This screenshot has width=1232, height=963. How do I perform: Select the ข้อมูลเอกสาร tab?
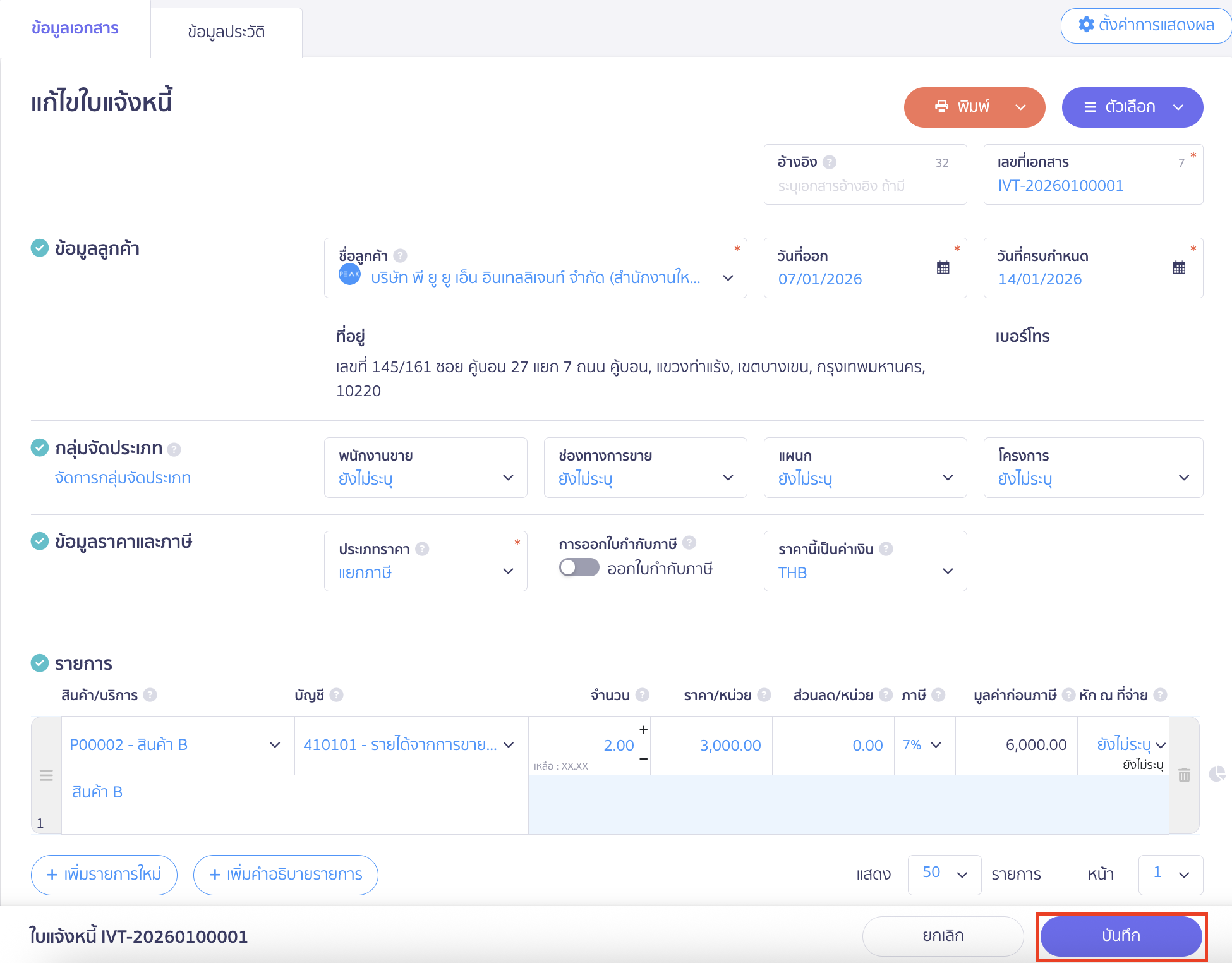[x=75, y=28]
